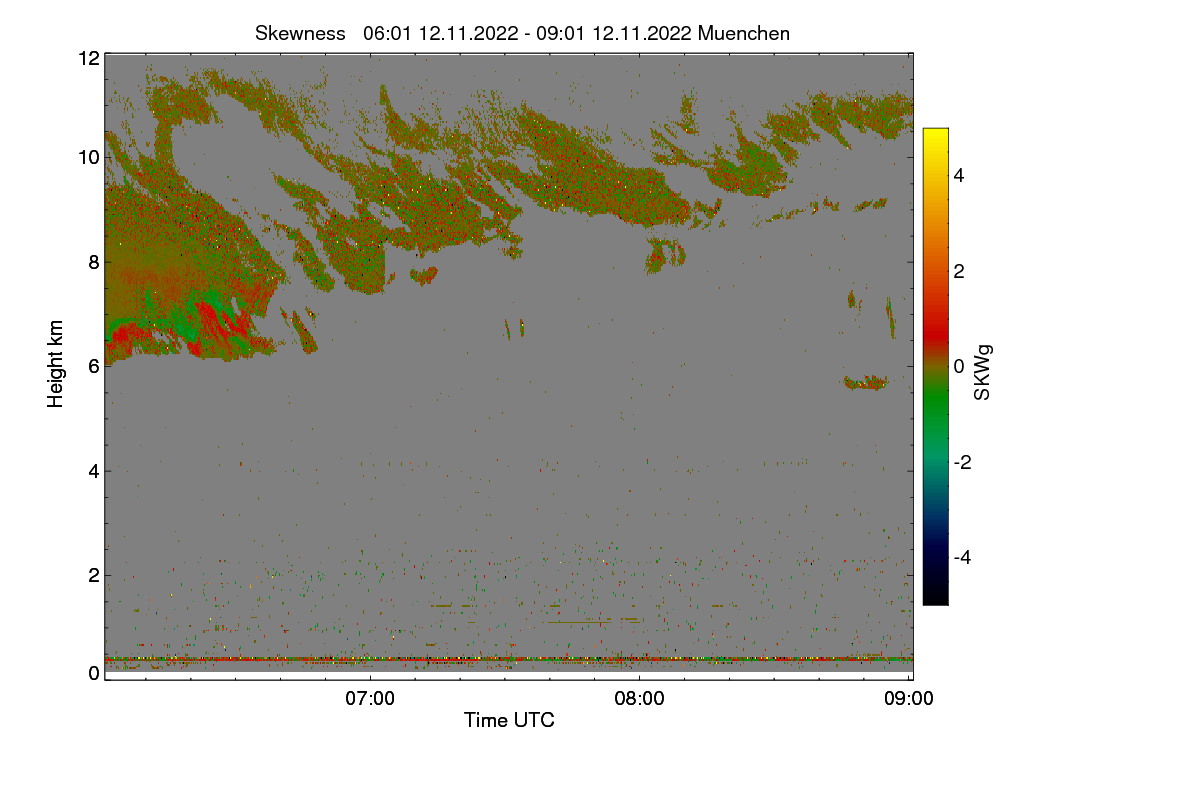Click the '08:00' time tick label
Image resolution: width=1200 pixels, height=800 pixels.
click(639, 698)
